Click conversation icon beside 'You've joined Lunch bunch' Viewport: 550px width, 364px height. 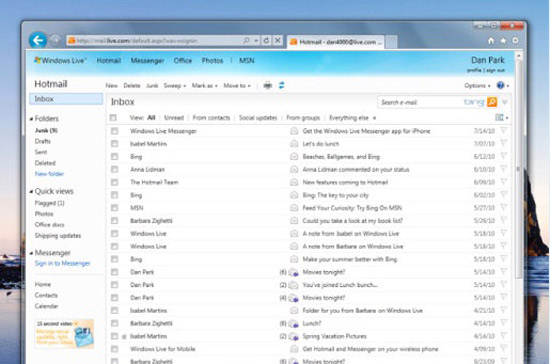(293, 285)
